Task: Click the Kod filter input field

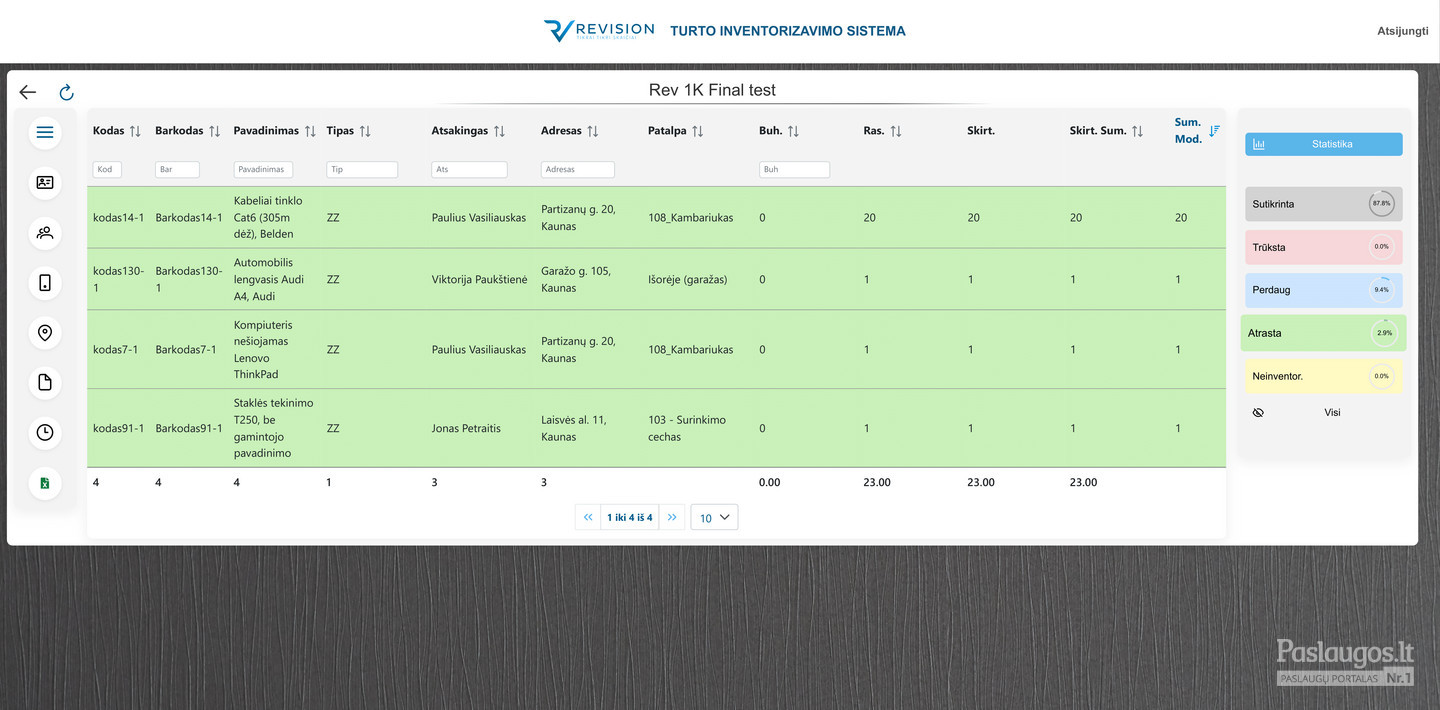Action: tap(107, 170)
